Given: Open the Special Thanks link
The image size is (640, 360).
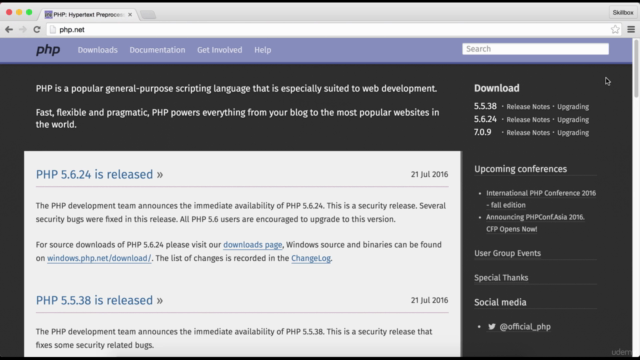Looking at the screenshot, I should 501,278.
